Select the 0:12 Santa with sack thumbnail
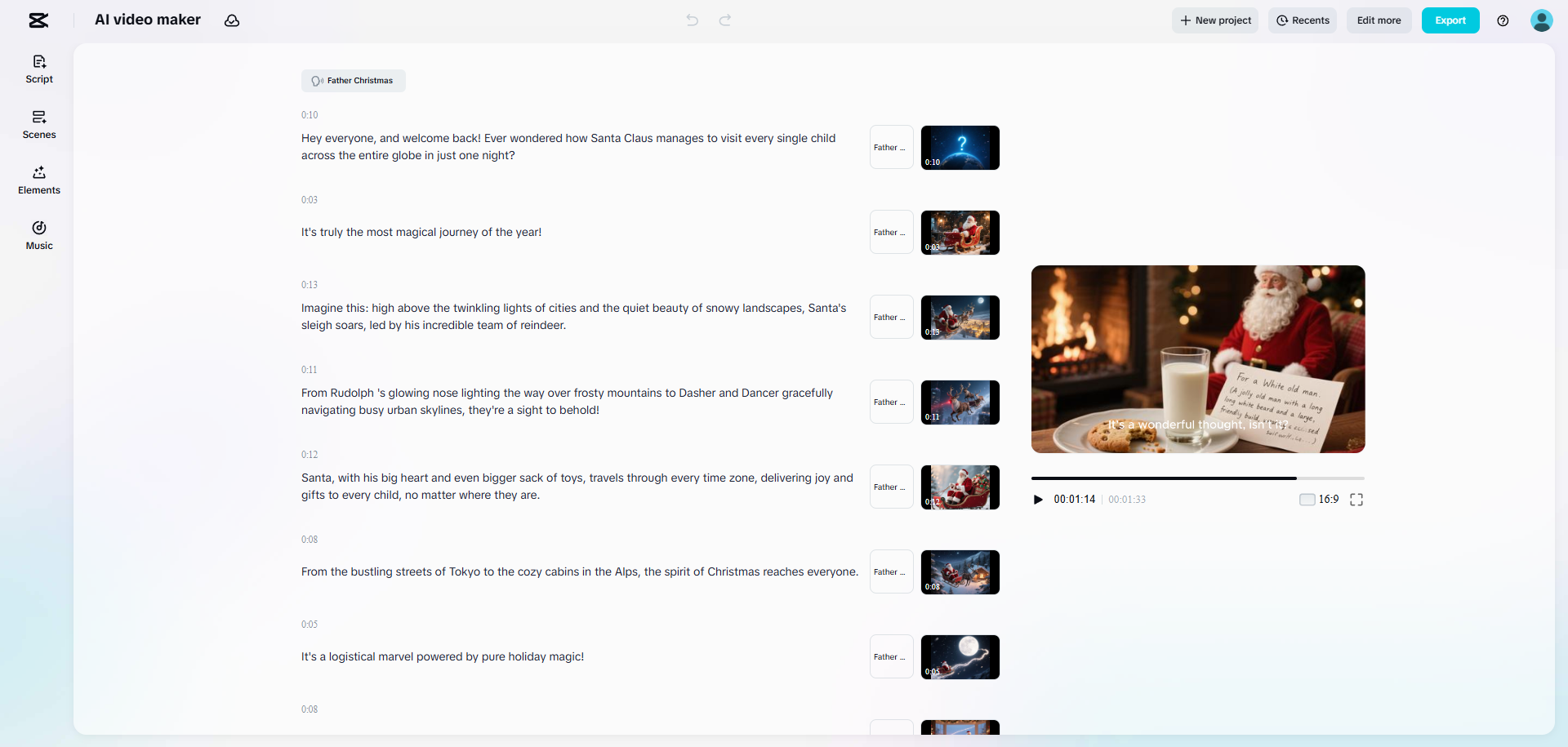The image size is (1568, 747). pyautogui.click(x=960, y=487)
